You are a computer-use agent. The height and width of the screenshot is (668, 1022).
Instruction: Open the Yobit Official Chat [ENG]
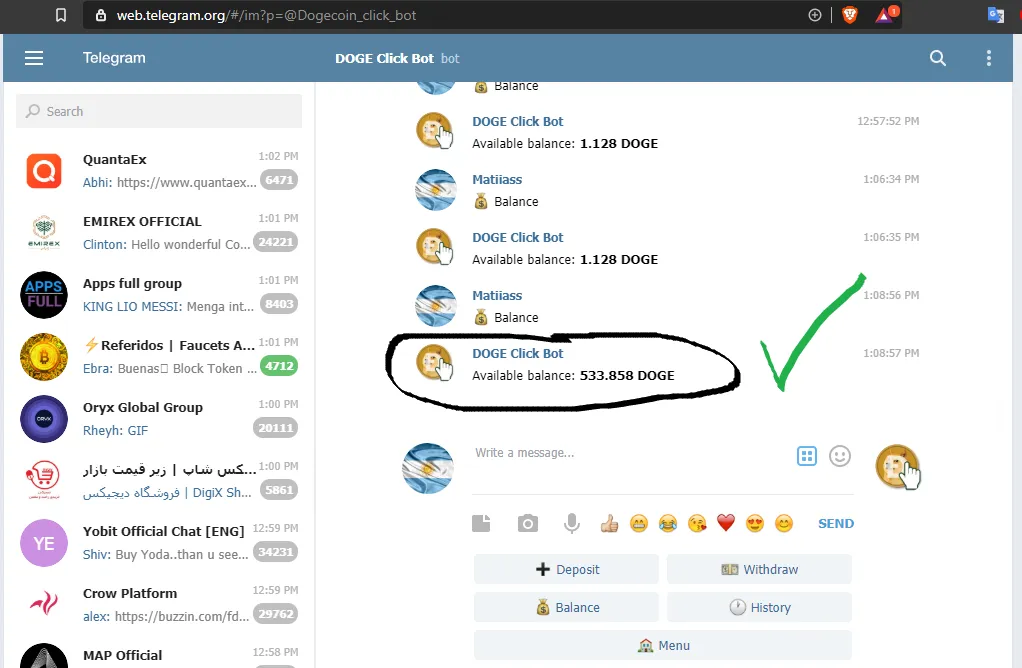[x=159, y=542]
